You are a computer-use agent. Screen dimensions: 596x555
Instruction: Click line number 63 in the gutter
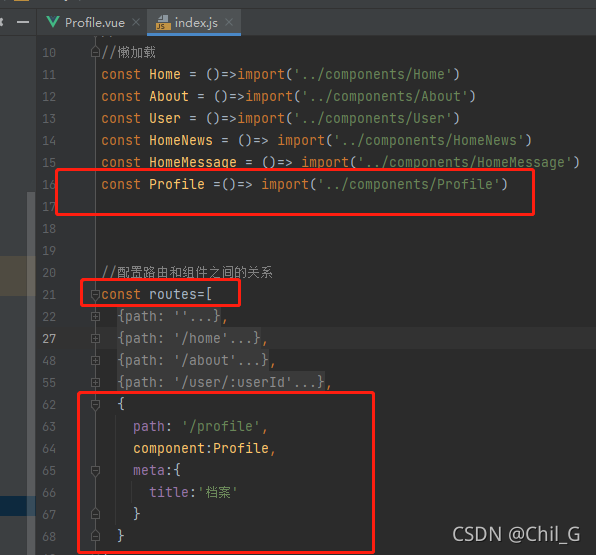(x=49, y=427)
